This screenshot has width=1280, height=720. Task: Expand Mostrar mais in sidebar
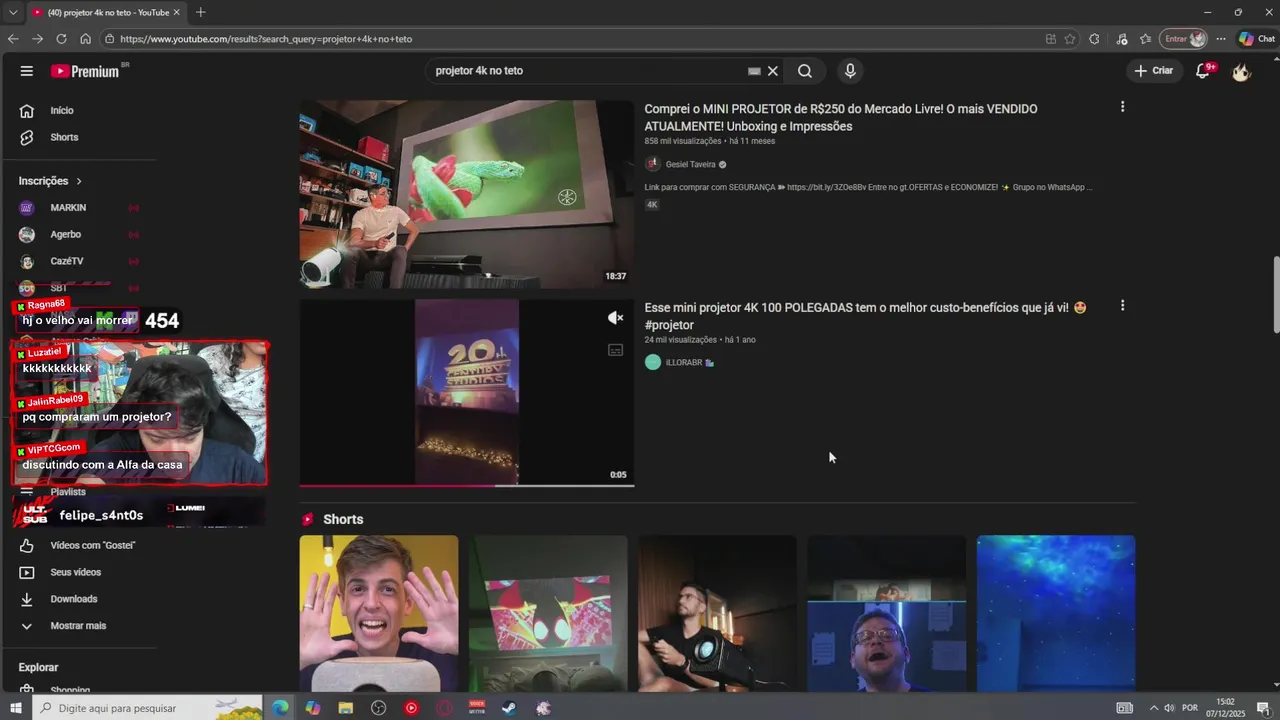pyautogui.click(x=78, y=626)
